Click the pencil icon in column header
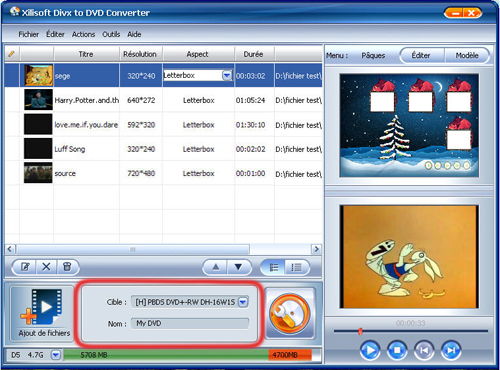Image resolution: width=500 pixels, height=370 pixels. coord(12,54)
